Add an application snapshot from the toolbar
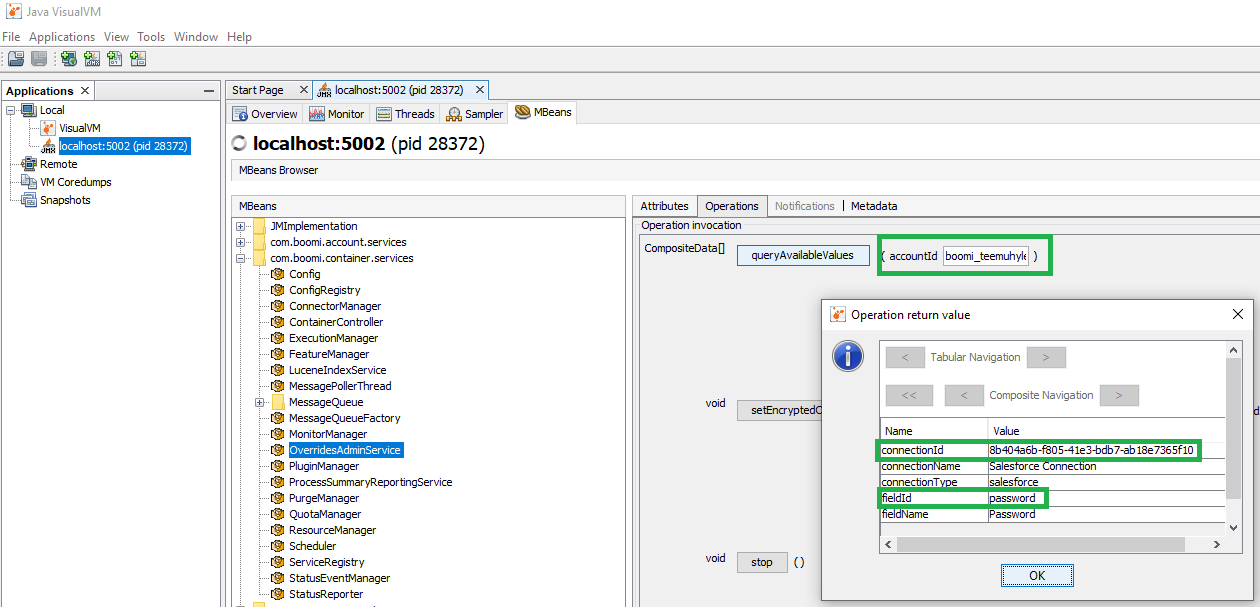 pos(137,58)
